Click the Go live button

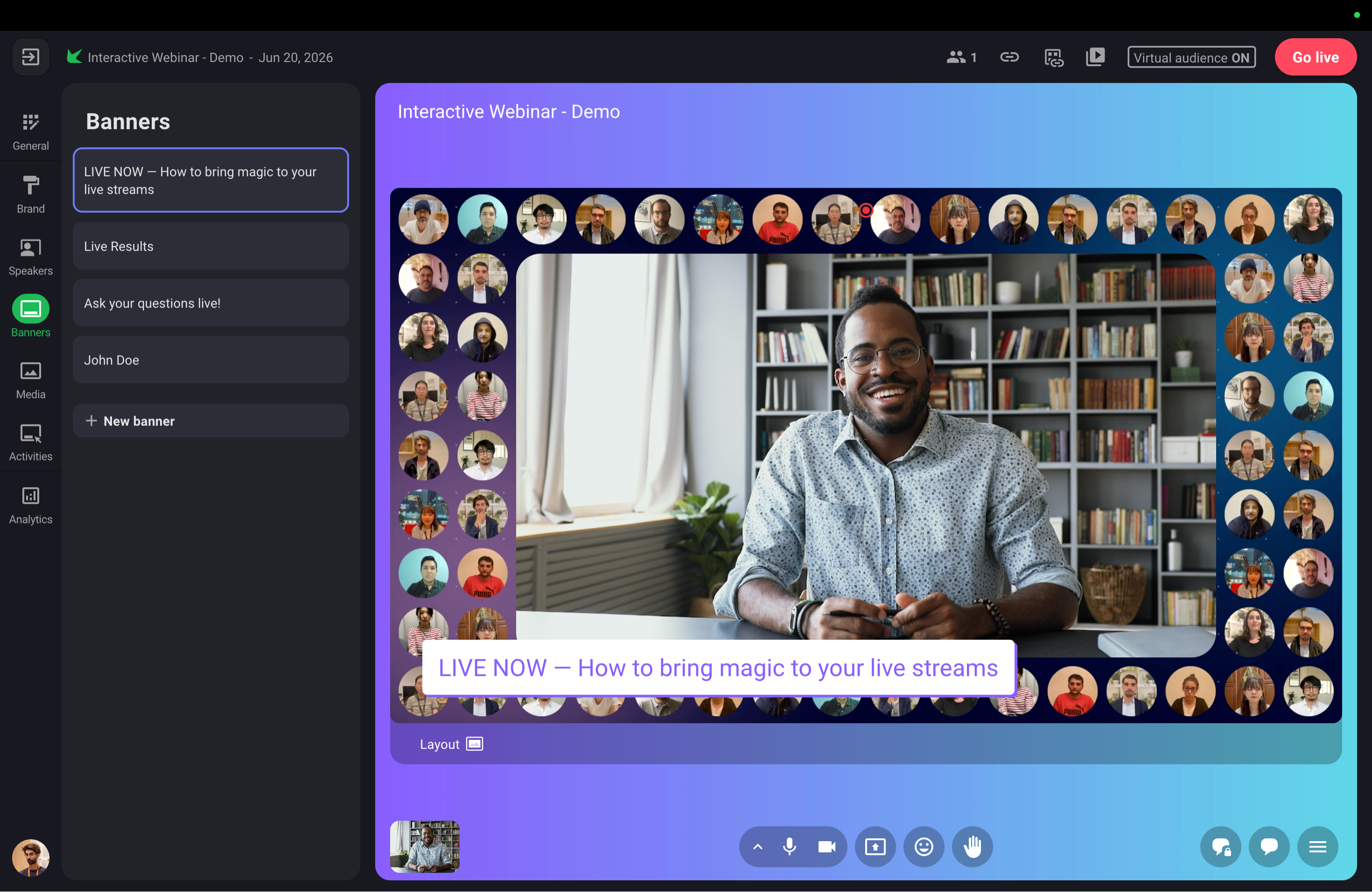click(1316, 57)
